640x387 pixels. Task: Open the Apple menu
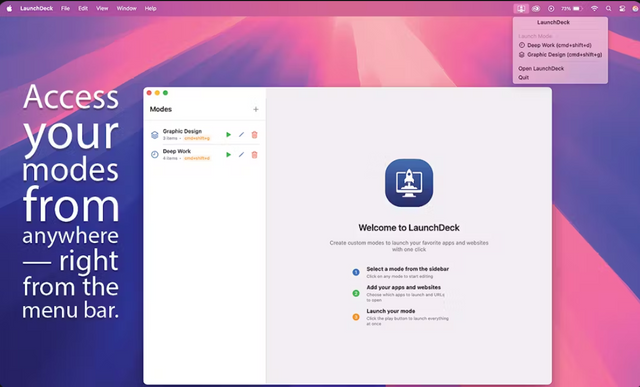(9, 9)
